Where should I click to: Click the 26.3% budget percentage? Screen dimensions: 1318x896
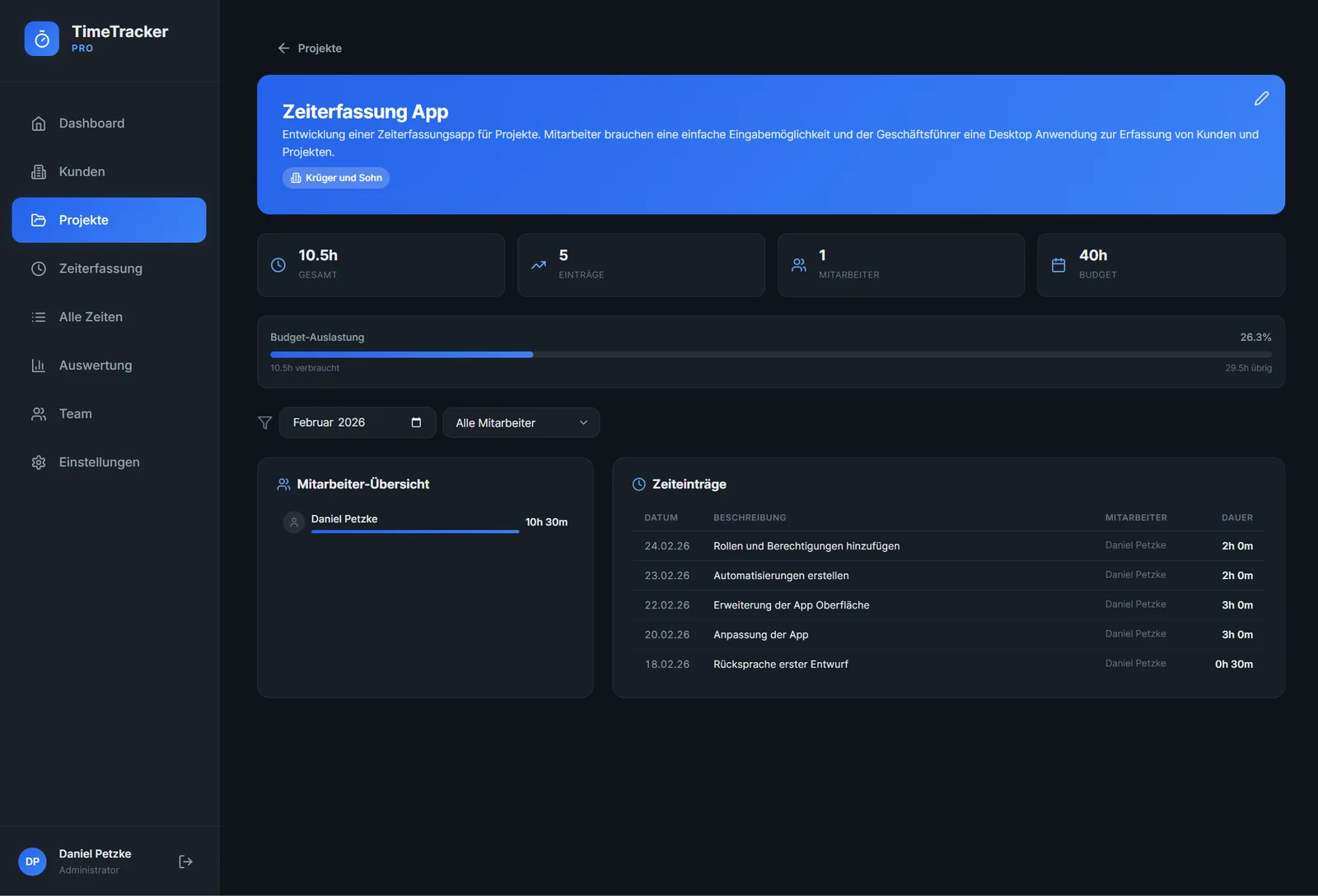pos(1256,338)
